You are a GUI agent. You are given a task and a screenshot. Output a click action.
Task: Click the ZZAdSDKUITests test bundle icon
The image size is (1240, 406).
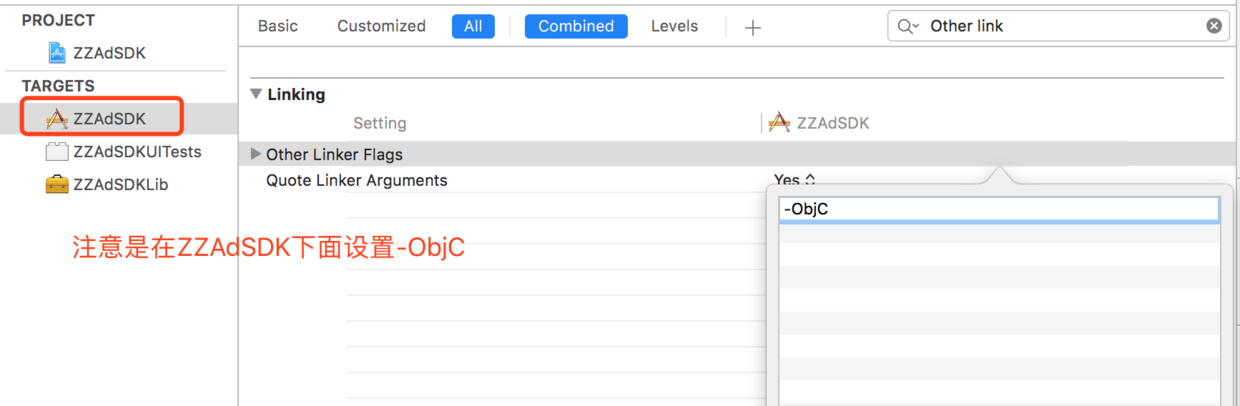click(58, 152)
